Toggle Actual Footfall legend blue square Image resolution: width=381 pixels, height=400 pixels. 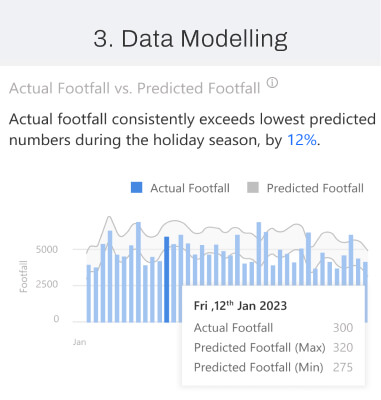pyautogui.click(x=136, y=188)
